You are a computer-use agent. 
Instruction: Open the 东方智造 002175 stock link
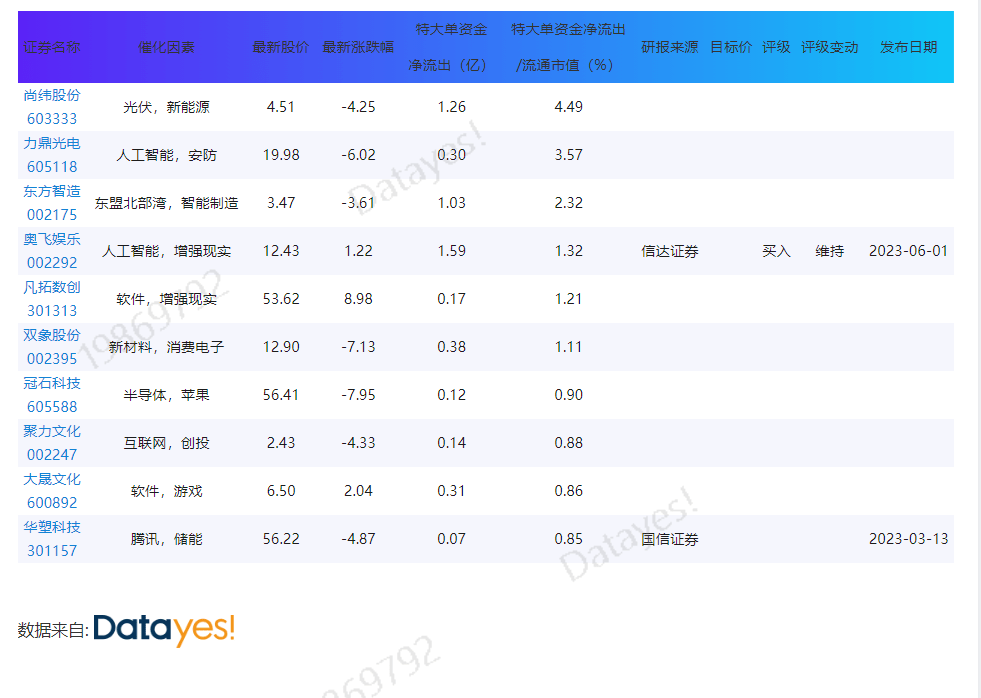pyautogui.click(x=52, y=203)
